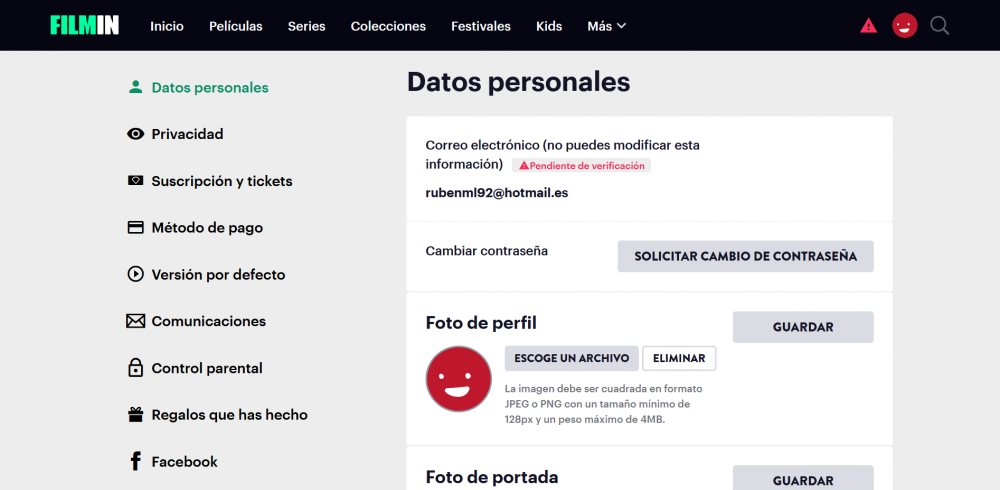The image size is (1000, 490).
Task: Click Escoge un archivo button
Action: click(x=571, y=358)
